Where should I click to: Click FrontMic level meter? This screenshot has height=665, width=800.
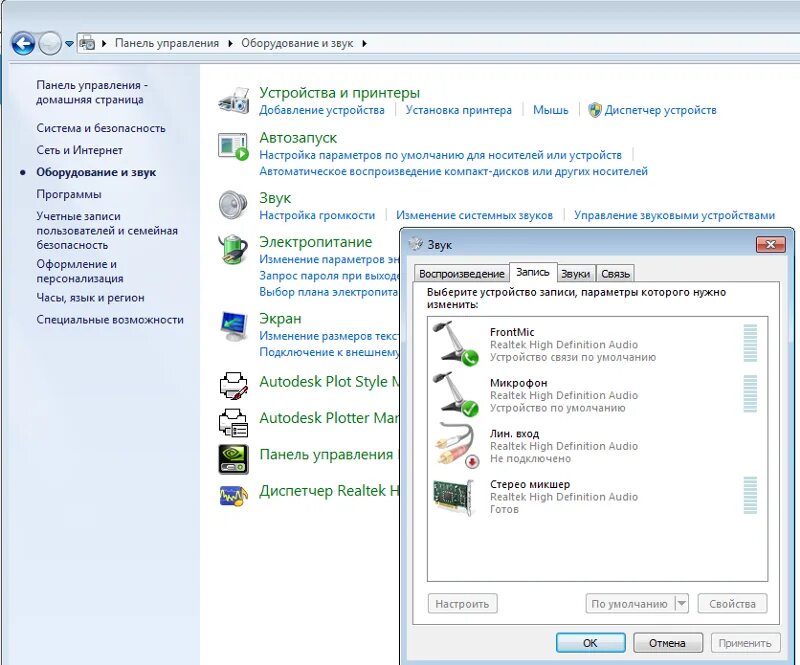coord(750,343)
